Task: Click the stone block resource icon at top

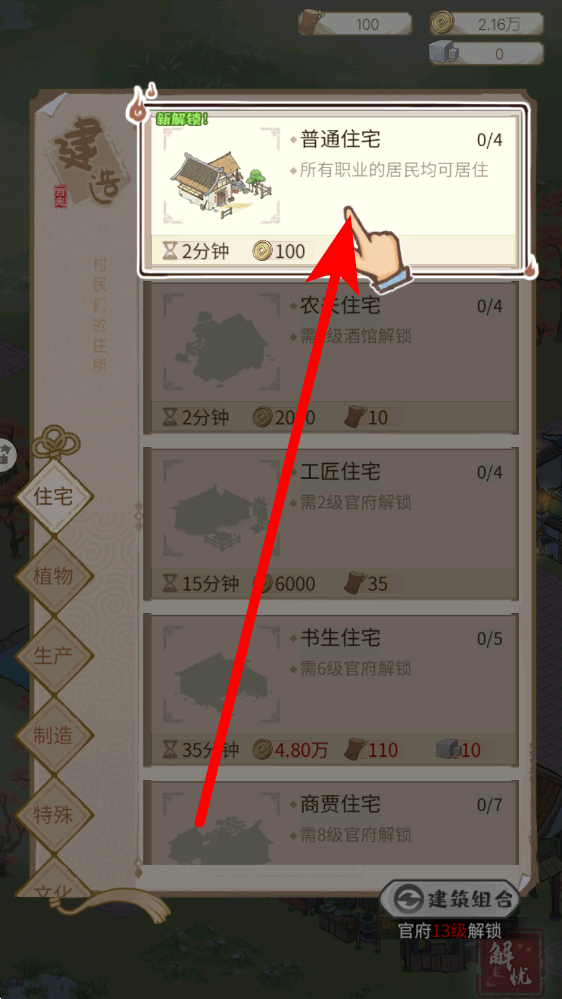Action: (442, 52)
